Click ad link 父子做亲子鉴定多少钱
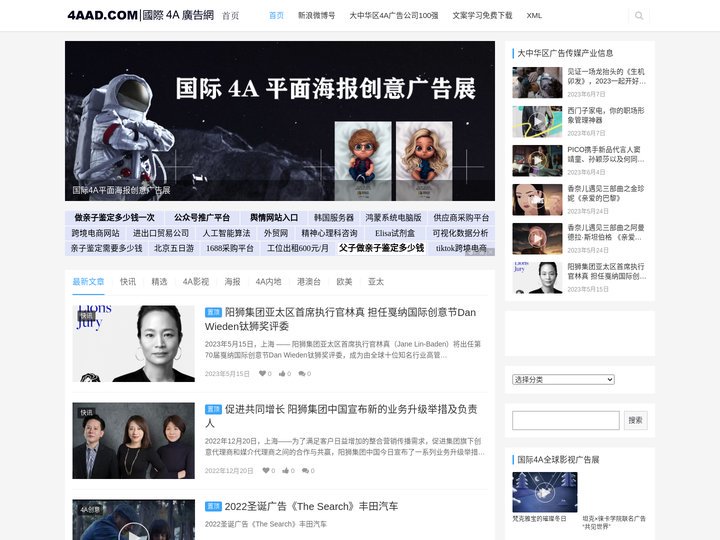720x540 pixels. click(x=381, y=248)
